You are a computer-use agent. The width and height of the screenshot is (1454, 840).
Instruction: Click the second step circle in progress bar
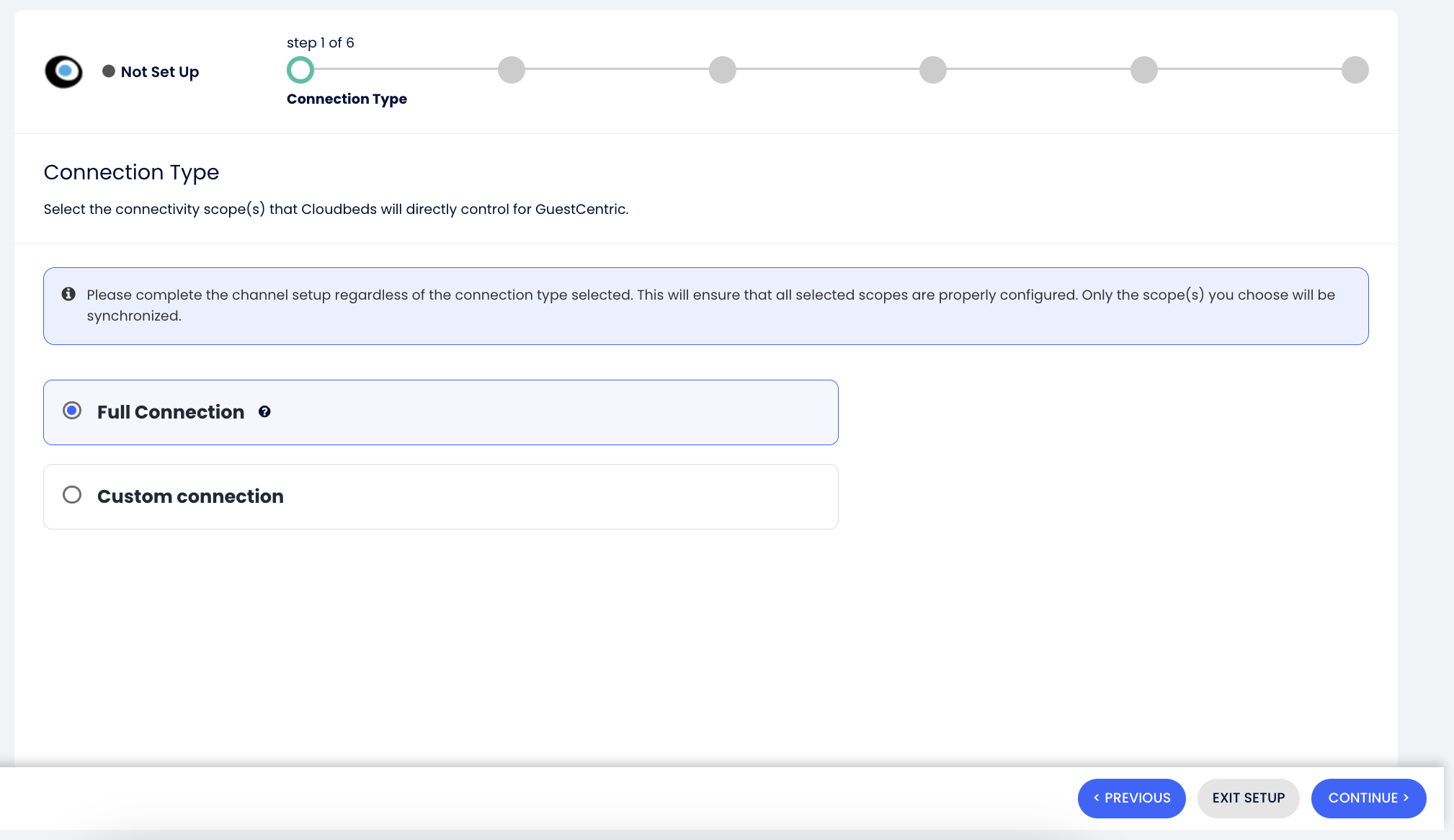coord(512,70)
